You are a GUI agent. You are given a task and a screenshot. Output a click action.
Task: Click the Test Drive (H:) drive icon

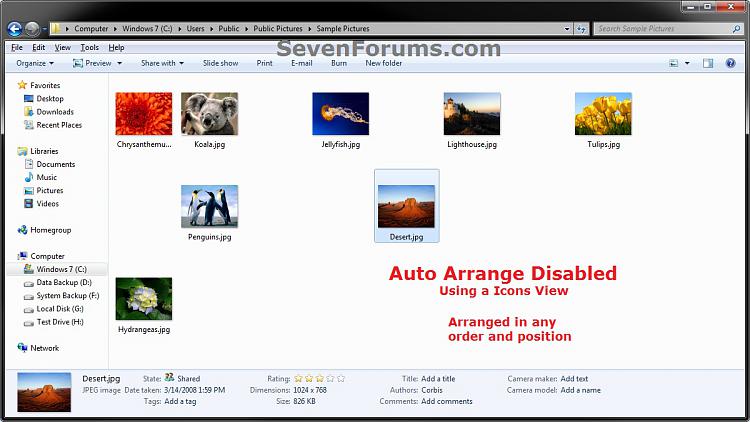28,322
